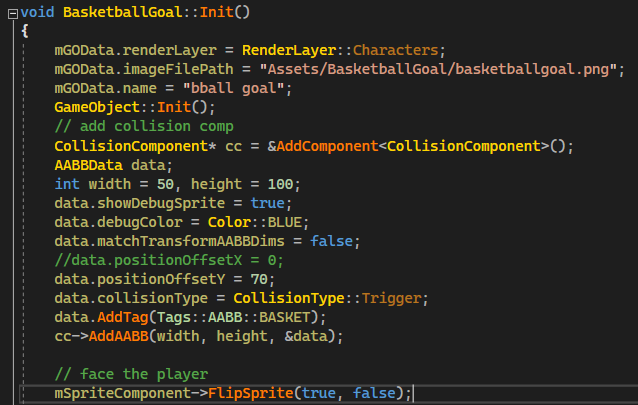Image resolution: width=638 pixels, height=405 pixels.
Task: Click false argument in FlipSprite
Action: tap(374, 394)
